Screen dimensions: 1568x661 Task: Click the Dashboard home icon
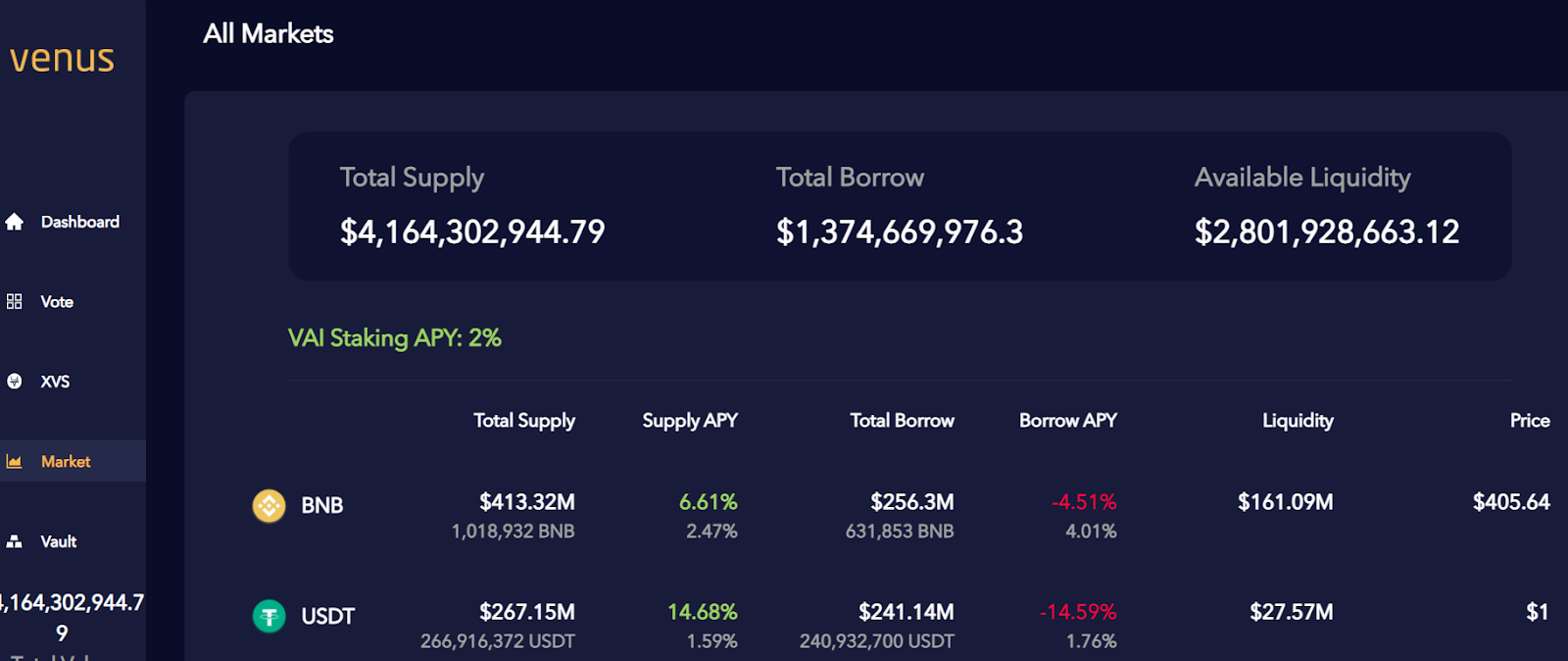pos(15,222)
